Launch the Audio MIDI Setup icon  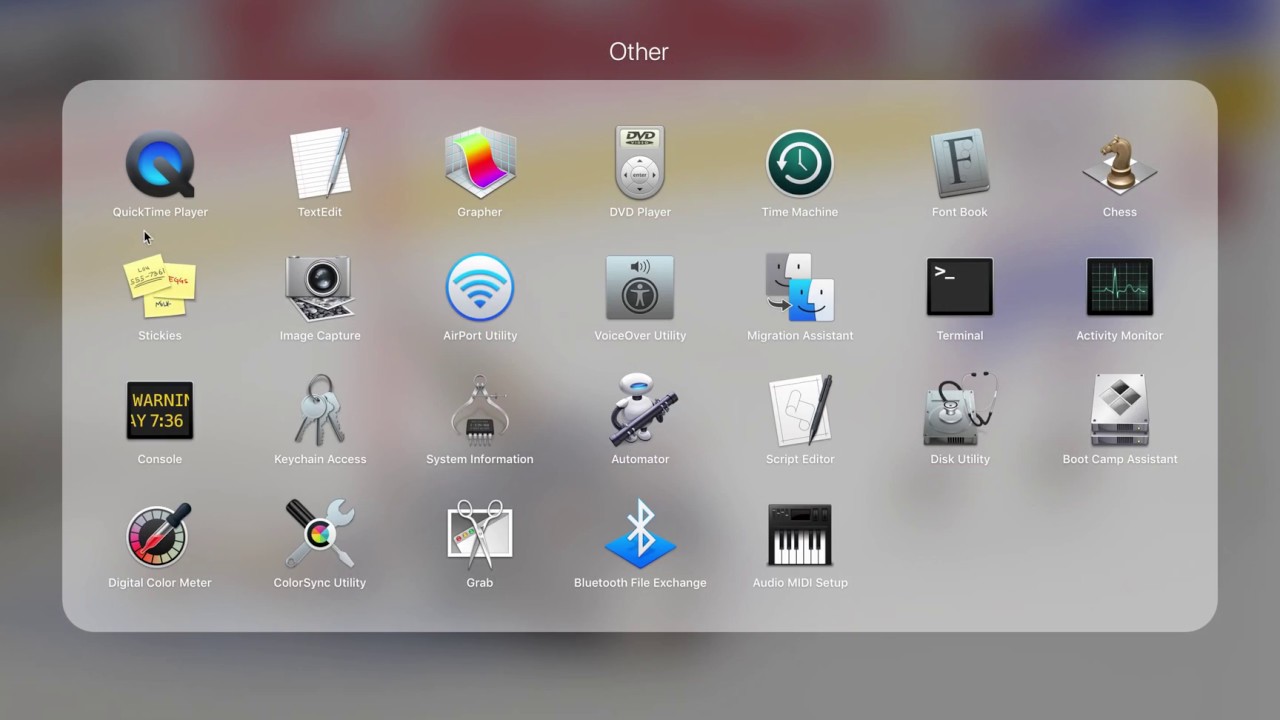click(x=800, y=535)
